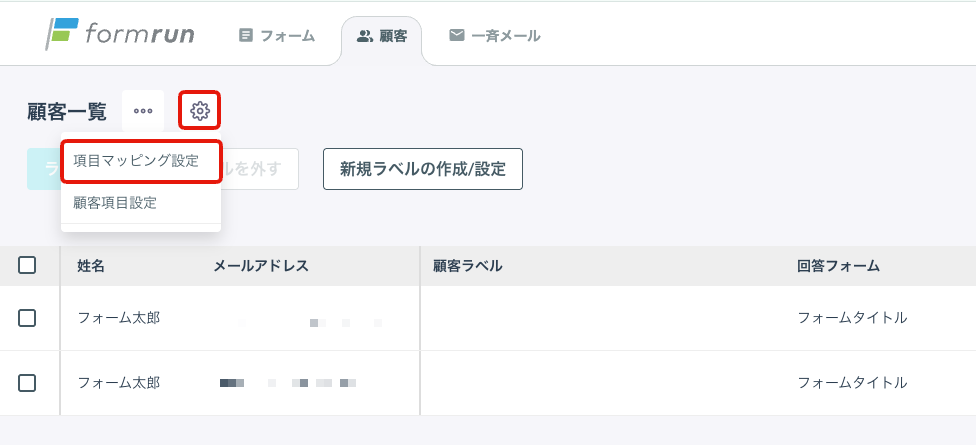Click フォームタイトル in the second row
976x445 pixels.
pos(852,383)
